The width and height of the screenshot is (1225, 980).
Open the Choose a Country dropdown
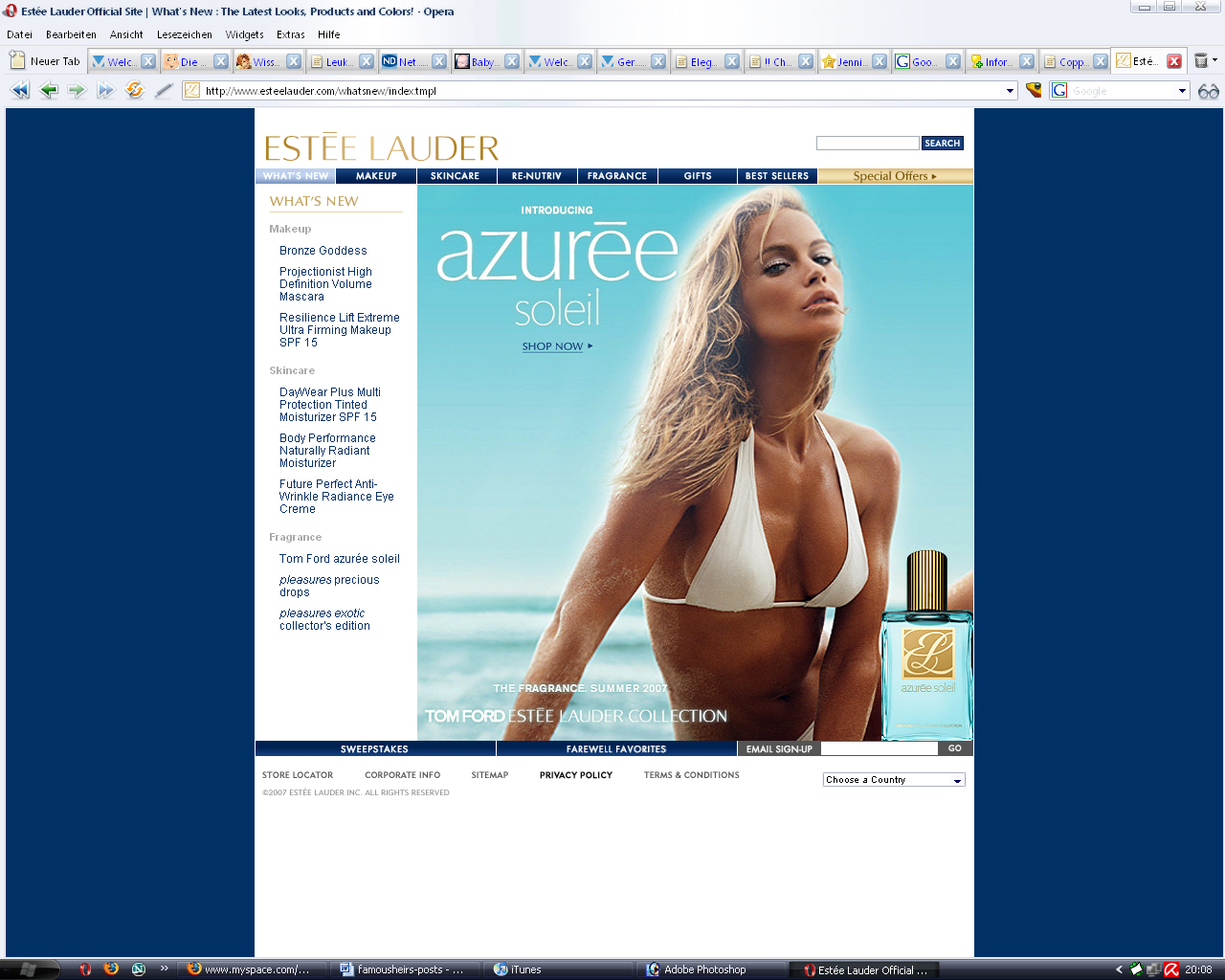pyautogui.click(x=894, y=780)
